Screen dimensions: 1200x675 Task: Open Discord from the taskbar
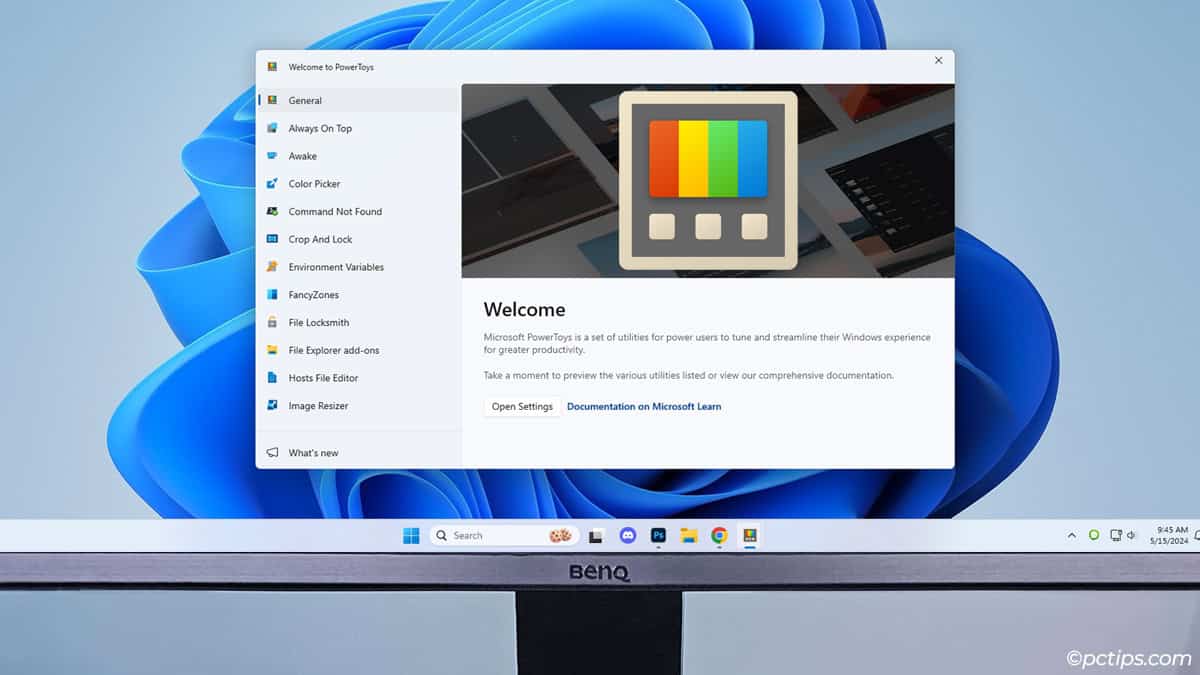point(628,536)
